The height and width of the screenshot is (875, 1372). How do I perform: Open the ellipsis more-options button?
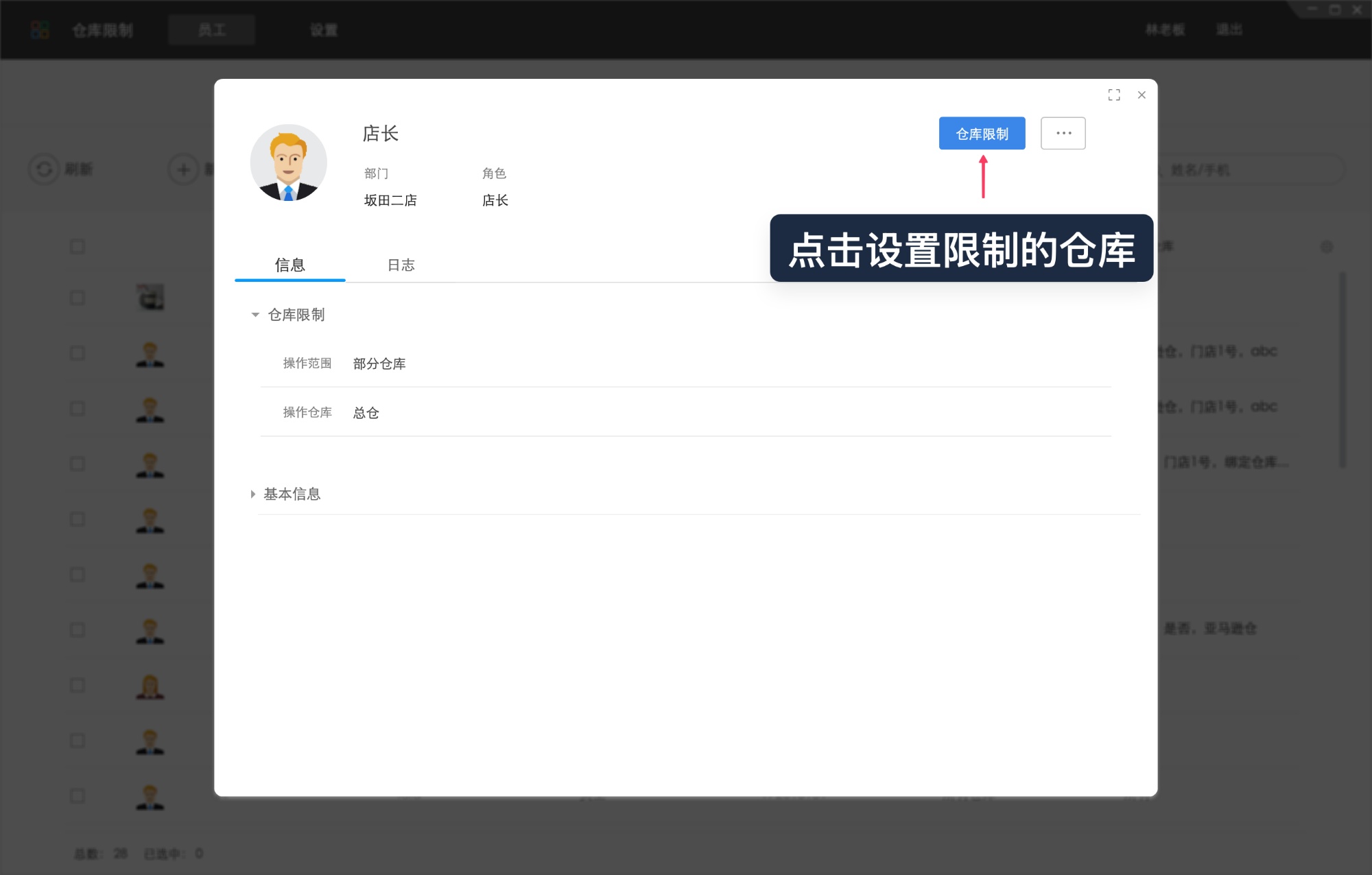pyautogui.click(x=1063, y=132)
